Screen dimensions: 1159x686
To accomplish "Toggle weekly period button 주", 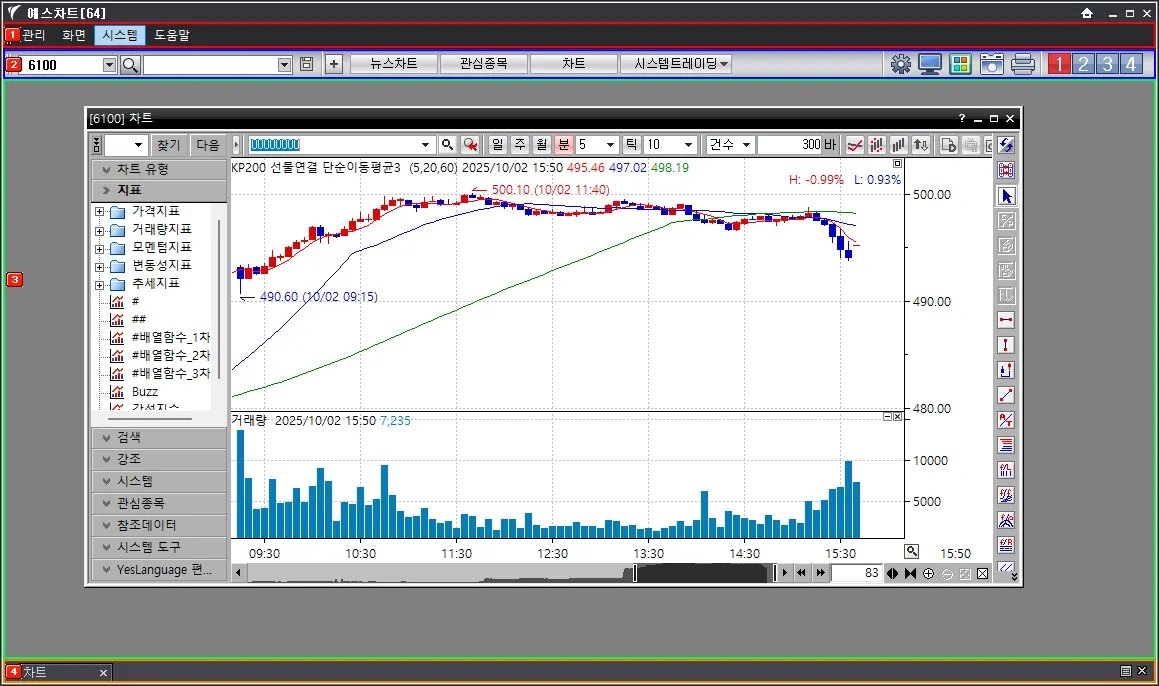I will tap(520, 145).
